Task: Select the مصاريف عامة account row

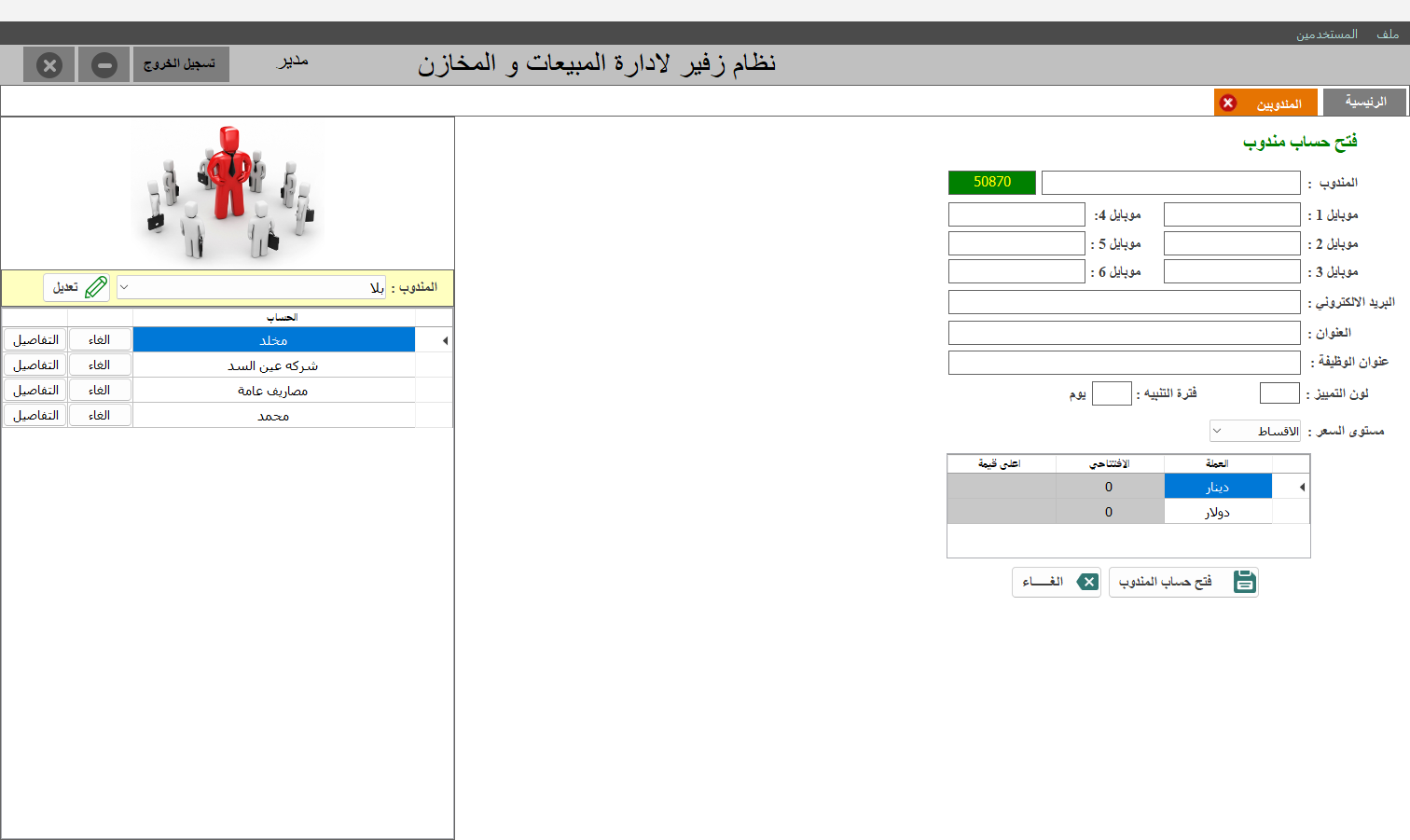Action: point(274,391)
